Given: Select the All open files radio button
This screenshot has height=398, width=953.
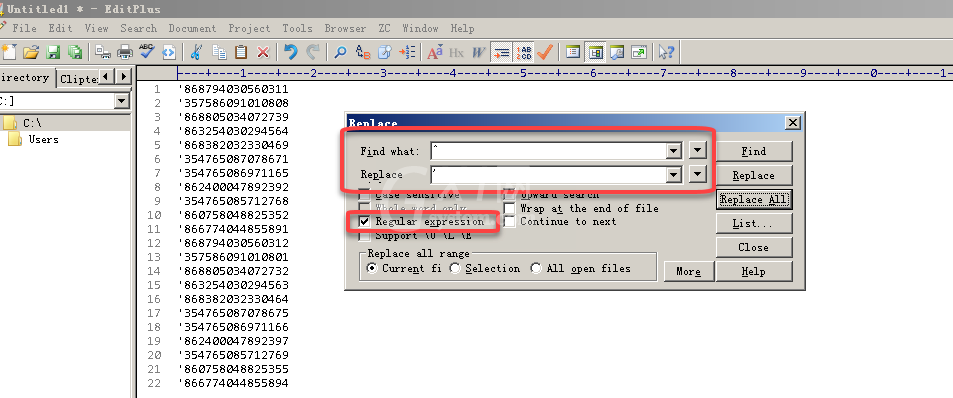Looking at the screenshot, I should (536, 268).
